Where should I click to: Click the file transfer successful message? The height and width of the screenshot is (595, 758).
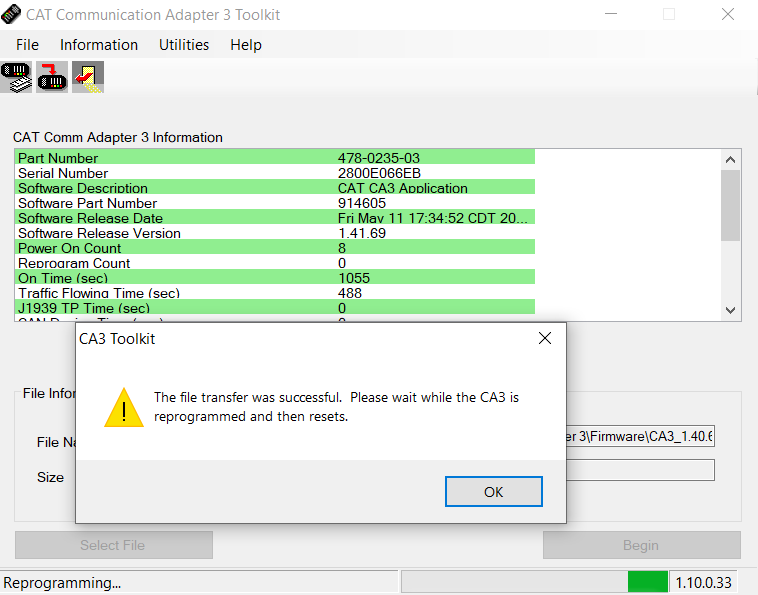point(336,406)
